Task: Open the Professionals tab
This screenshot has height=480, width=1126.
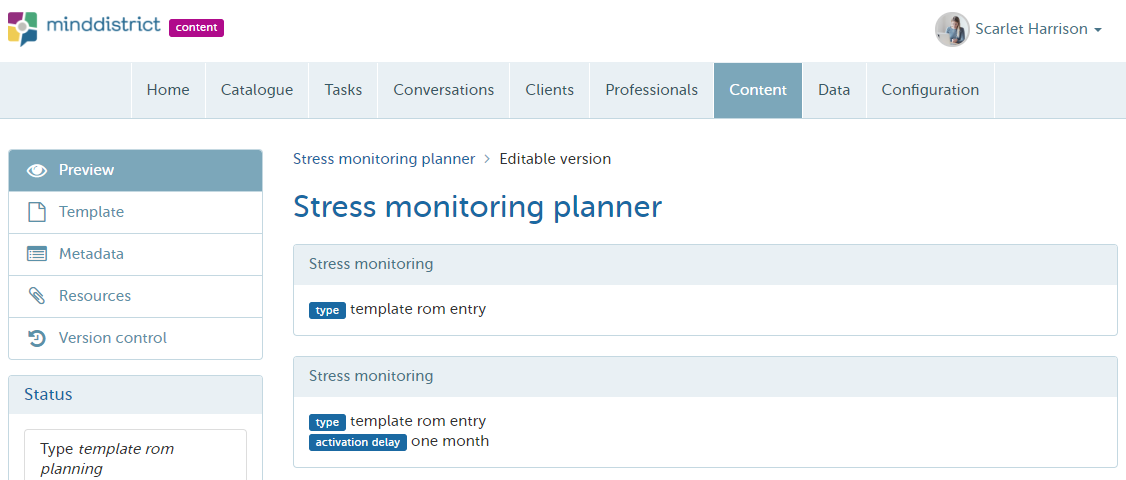Action: (x=651, y=90)
